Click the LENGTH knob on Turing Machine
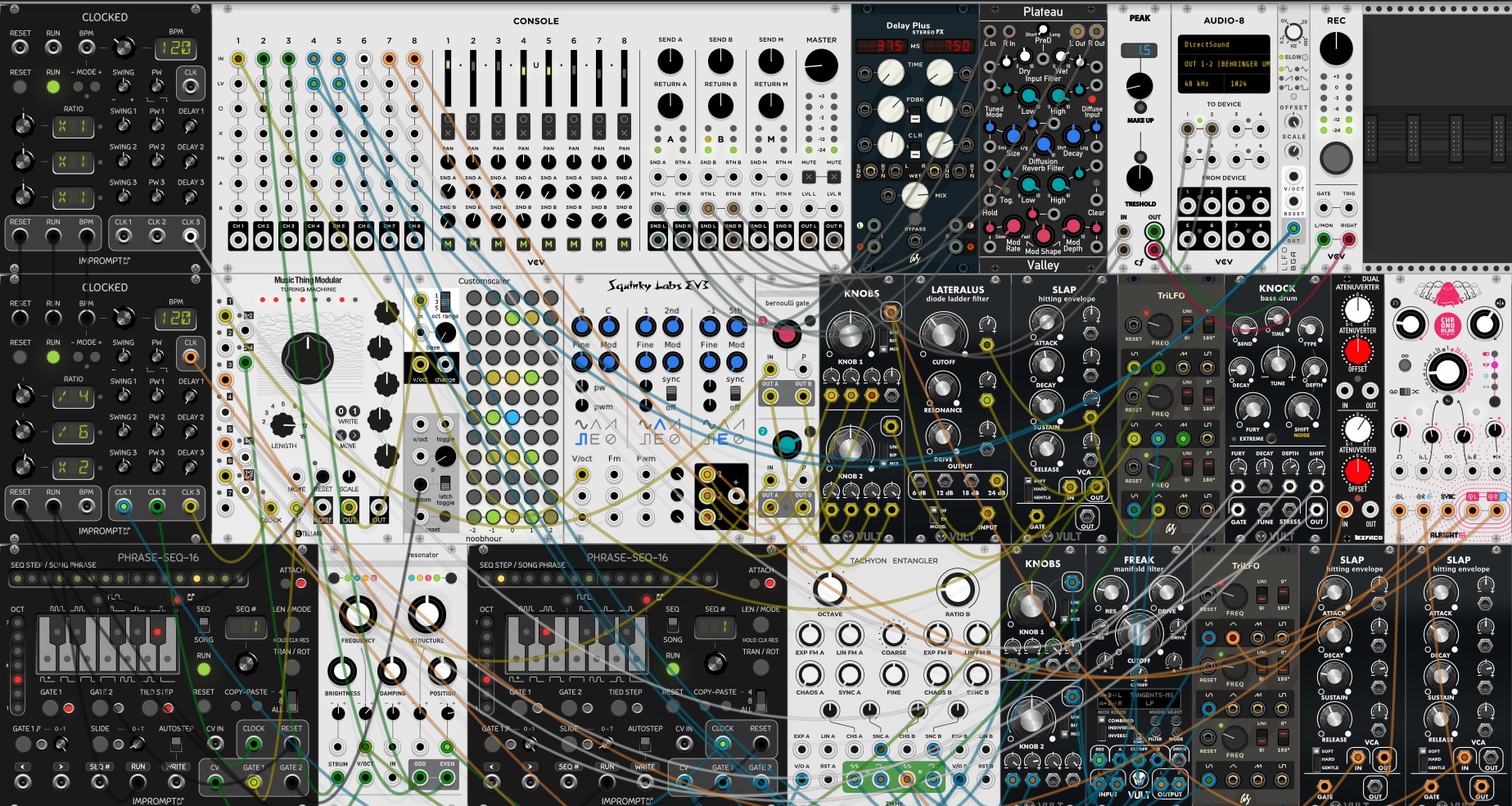This screenshot has height=806, width=1512. [283, 425]
